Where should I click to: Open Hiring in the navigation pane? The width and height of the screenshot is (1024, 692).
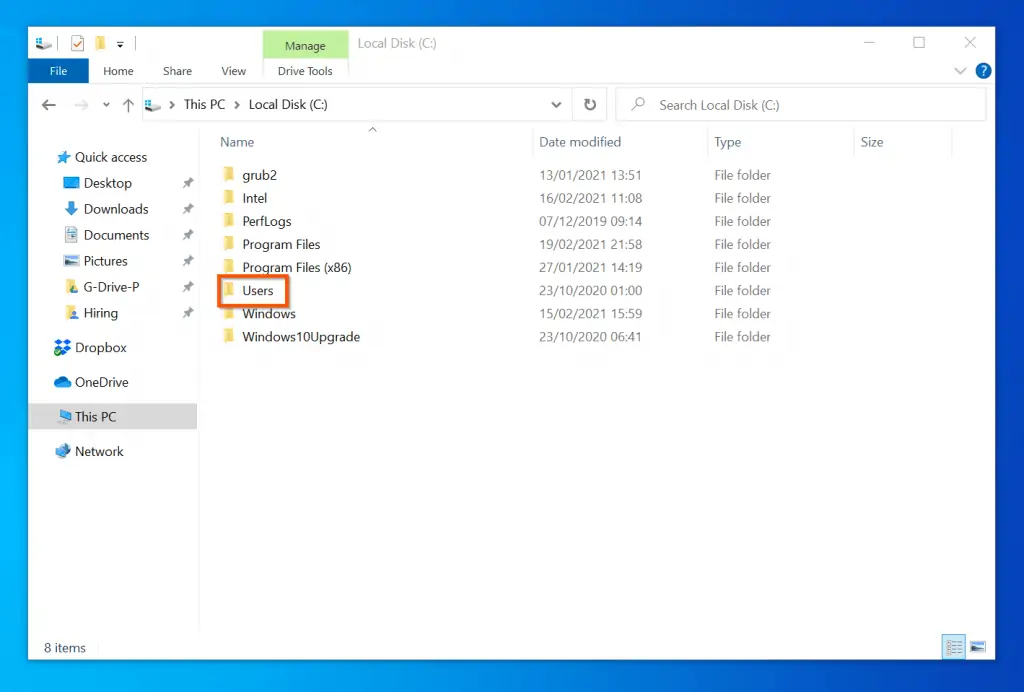tap(91, 313)
